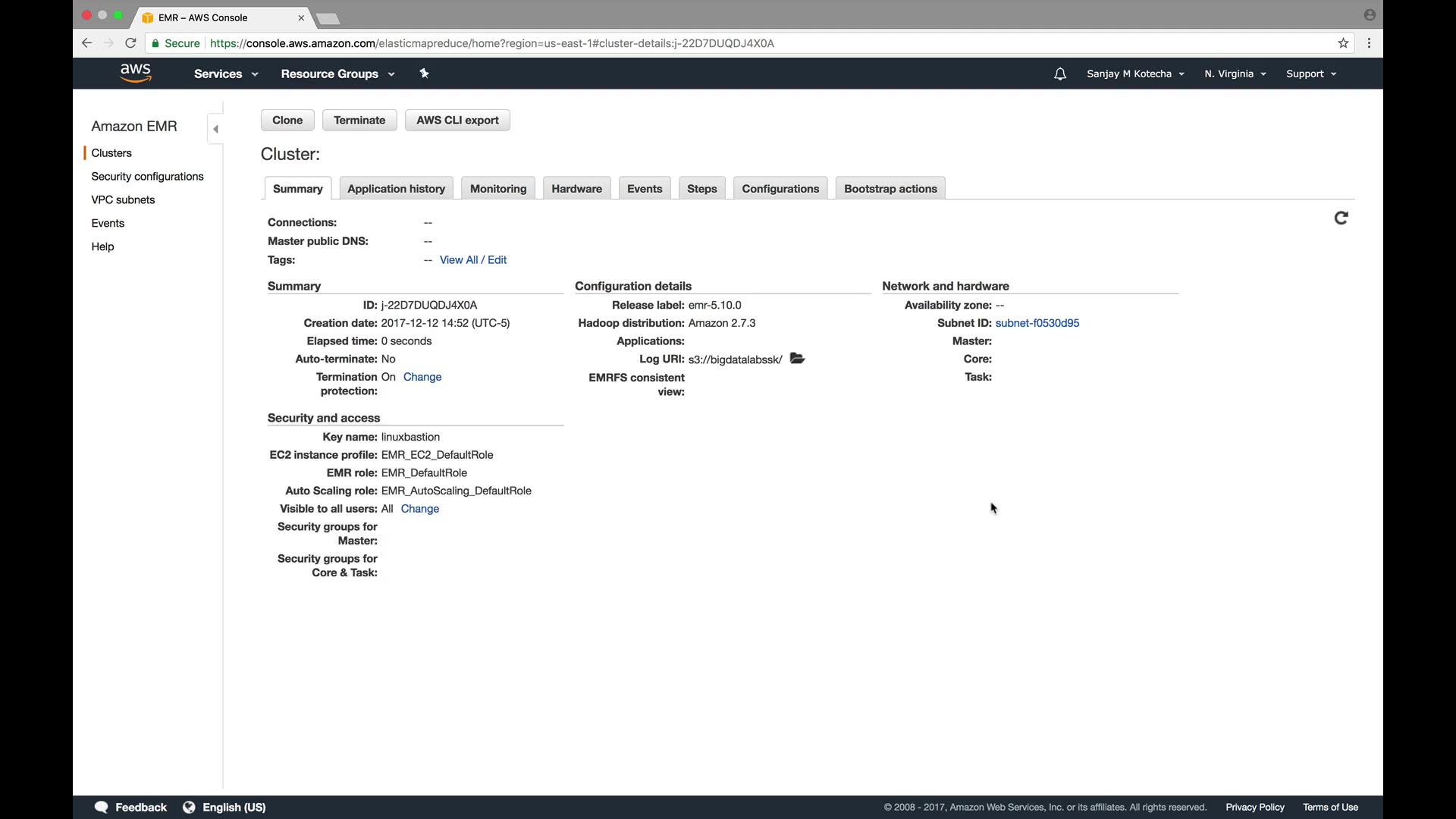Click the pin shortcuts icon in navbar
This screenshot has width=1456, height=819.
click(x=424, y=74)
